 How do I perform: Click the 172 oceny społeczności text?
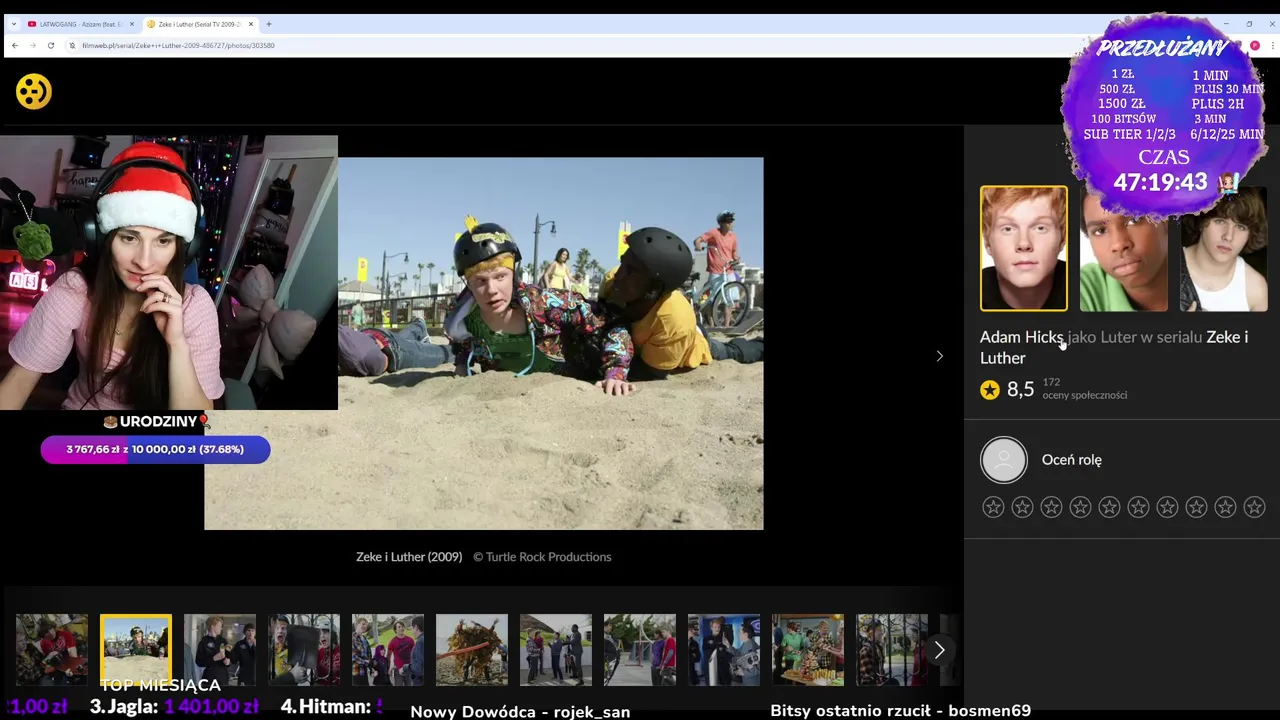point(1084,388)
